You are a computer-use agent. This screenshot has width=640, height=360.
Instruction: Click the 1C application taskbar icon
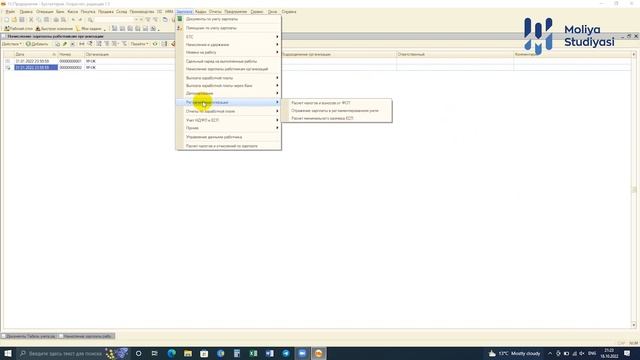(x=318, y=353)
